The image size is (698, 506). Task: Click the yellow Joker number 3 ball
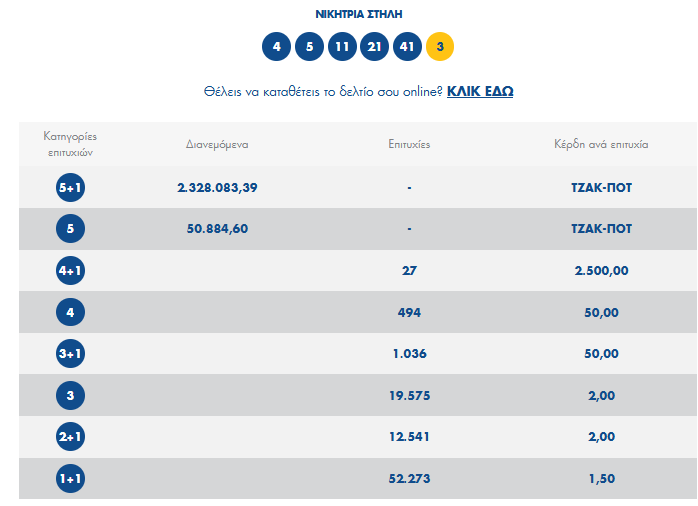point(440,46)
